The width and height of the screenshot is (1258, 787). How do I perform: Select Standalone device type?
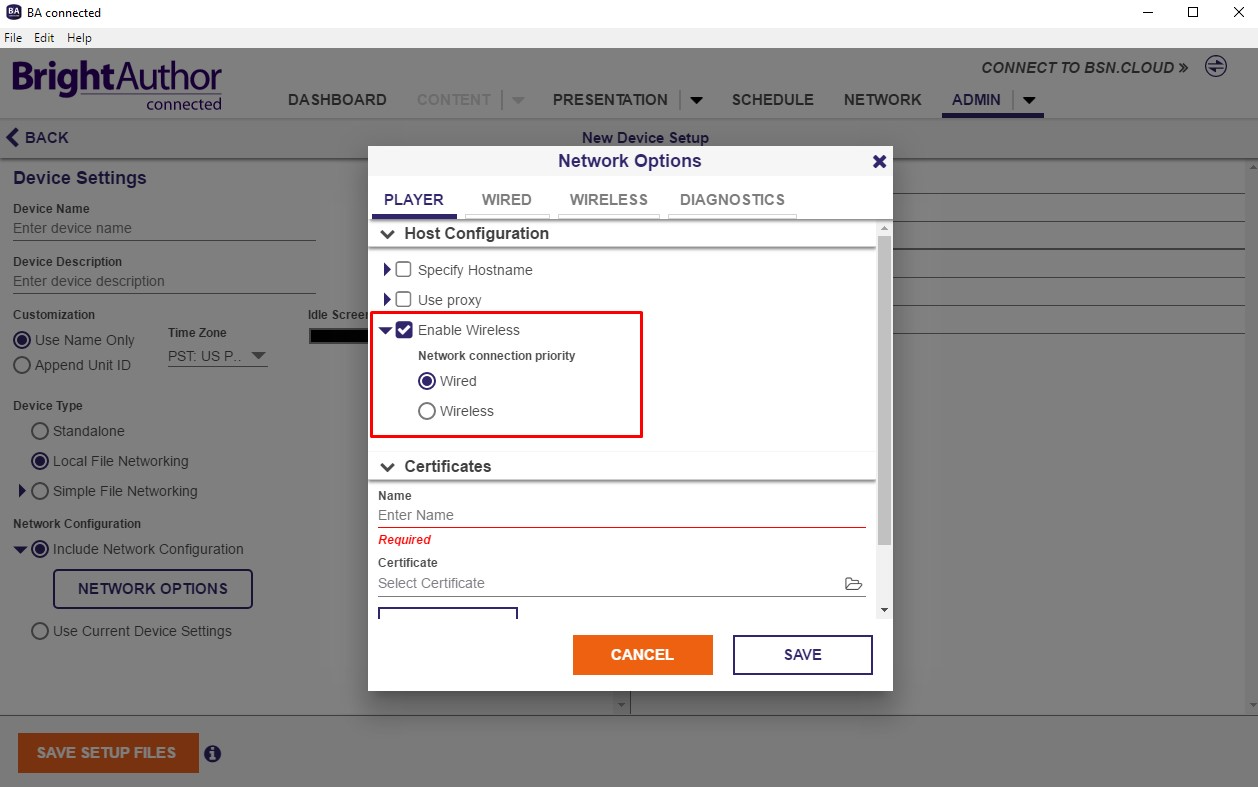[40, 431]
